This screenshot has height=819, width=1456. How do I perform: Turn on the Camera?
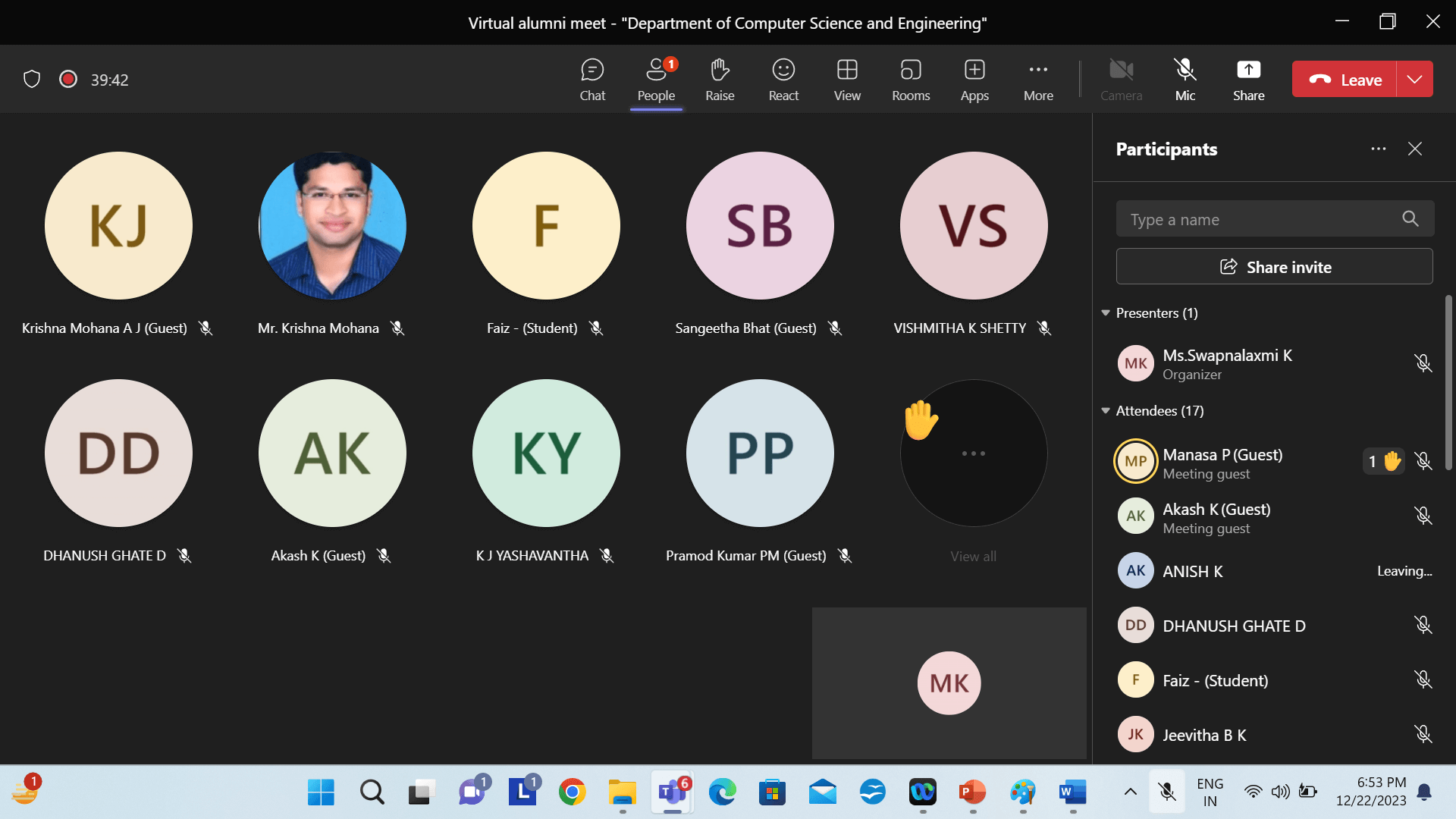[x=1121, y=80]
